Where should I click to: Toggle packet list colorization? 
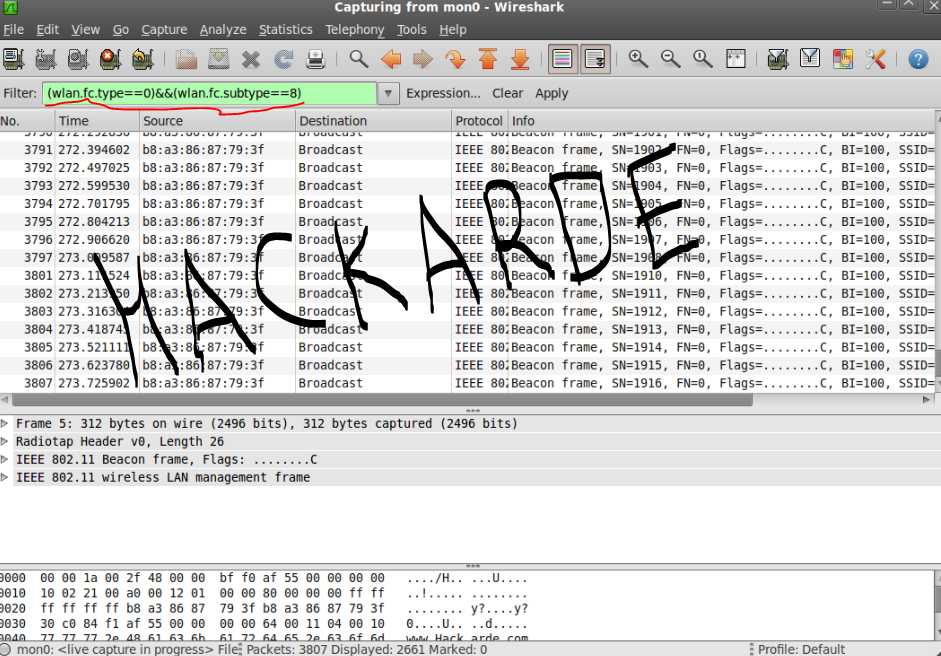(x=562, y=59)
